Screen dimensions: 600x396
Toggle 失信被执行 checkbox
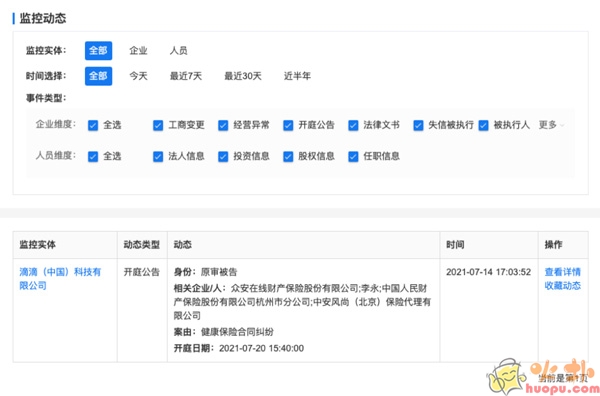[x=418, y=125]
